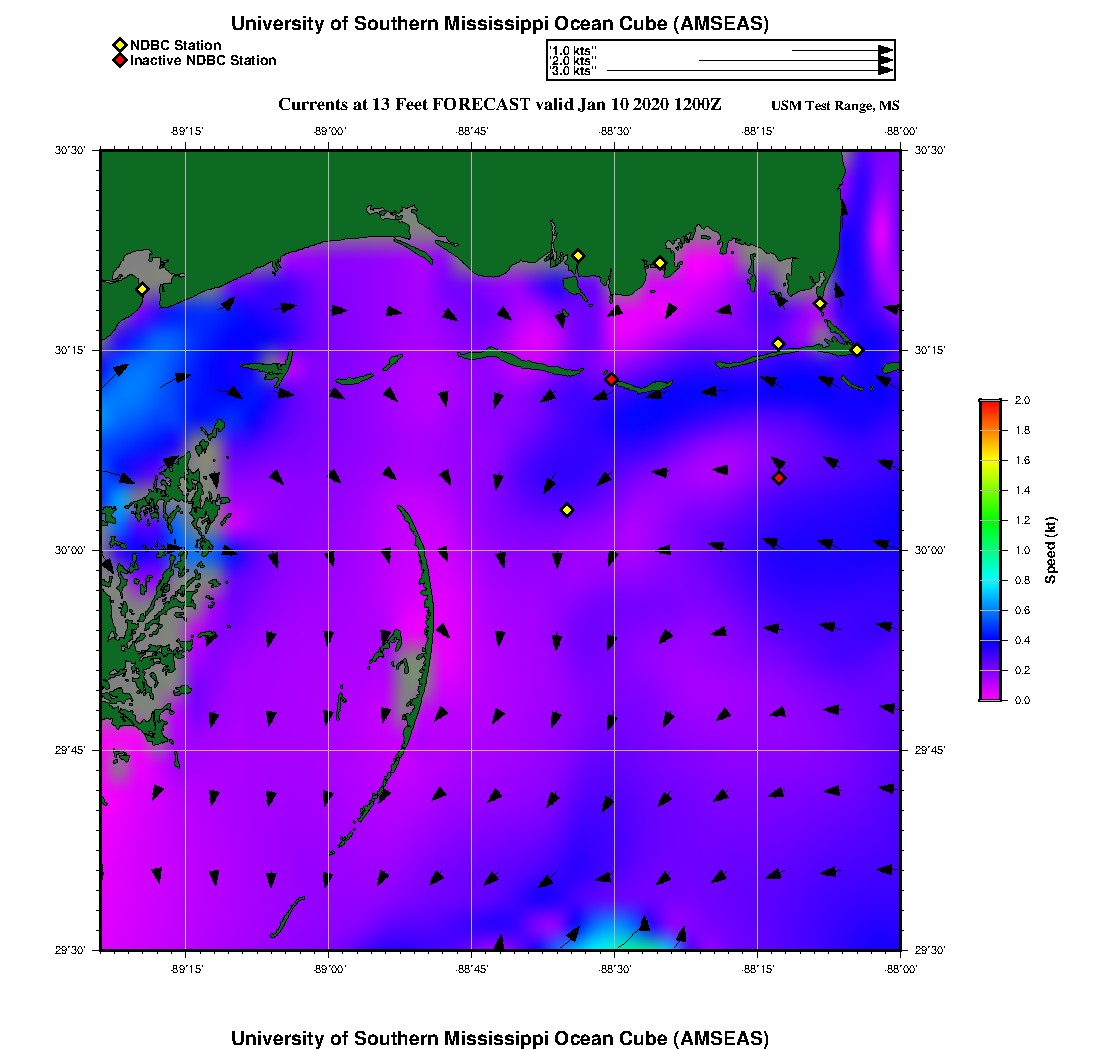Click the red top of speed color bar
1100x1050 pixels.
coord(990,406)
